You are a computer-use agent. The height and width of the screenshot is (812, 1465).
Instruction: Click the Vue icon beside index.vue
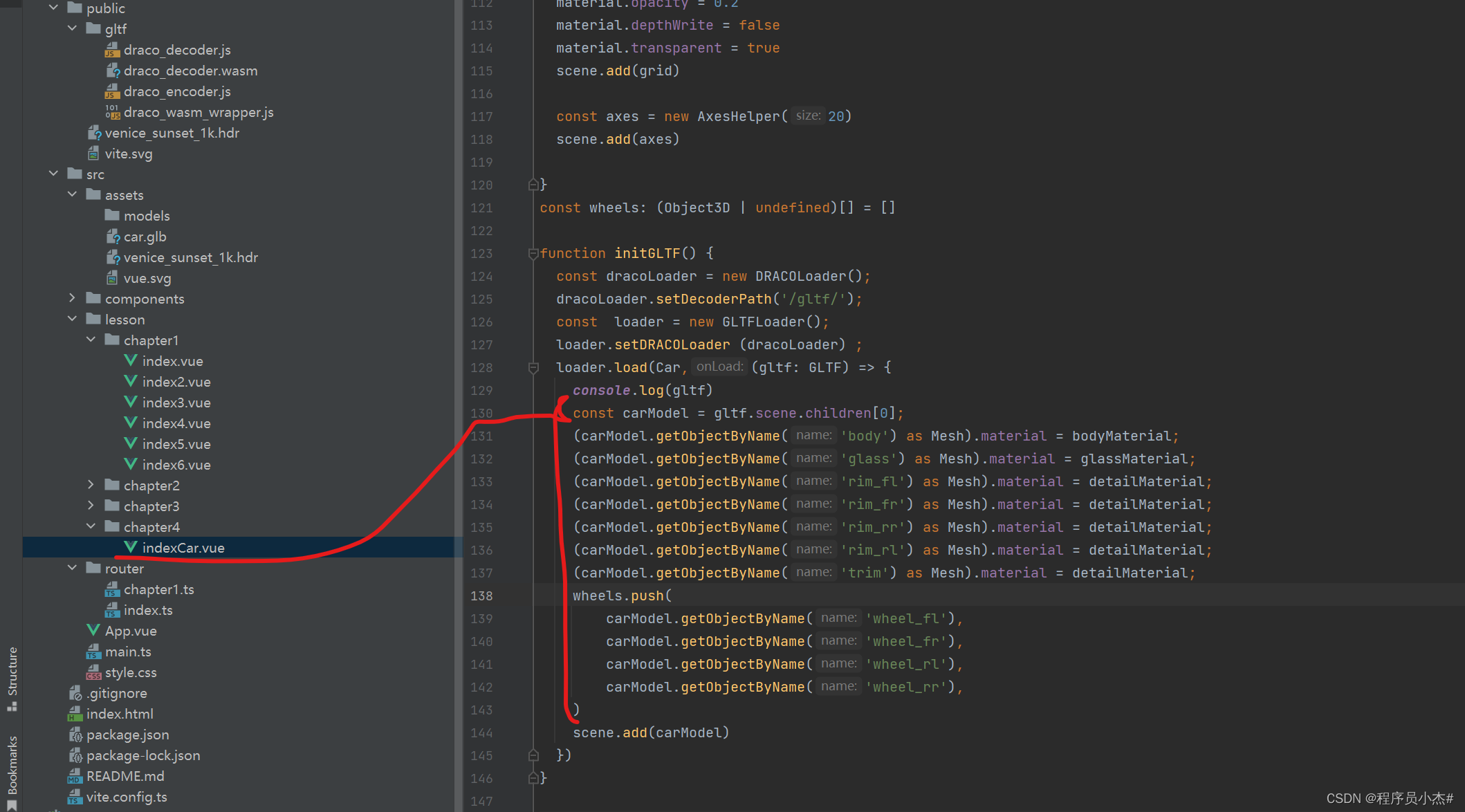pyautogui.click(x=131, y=360)
